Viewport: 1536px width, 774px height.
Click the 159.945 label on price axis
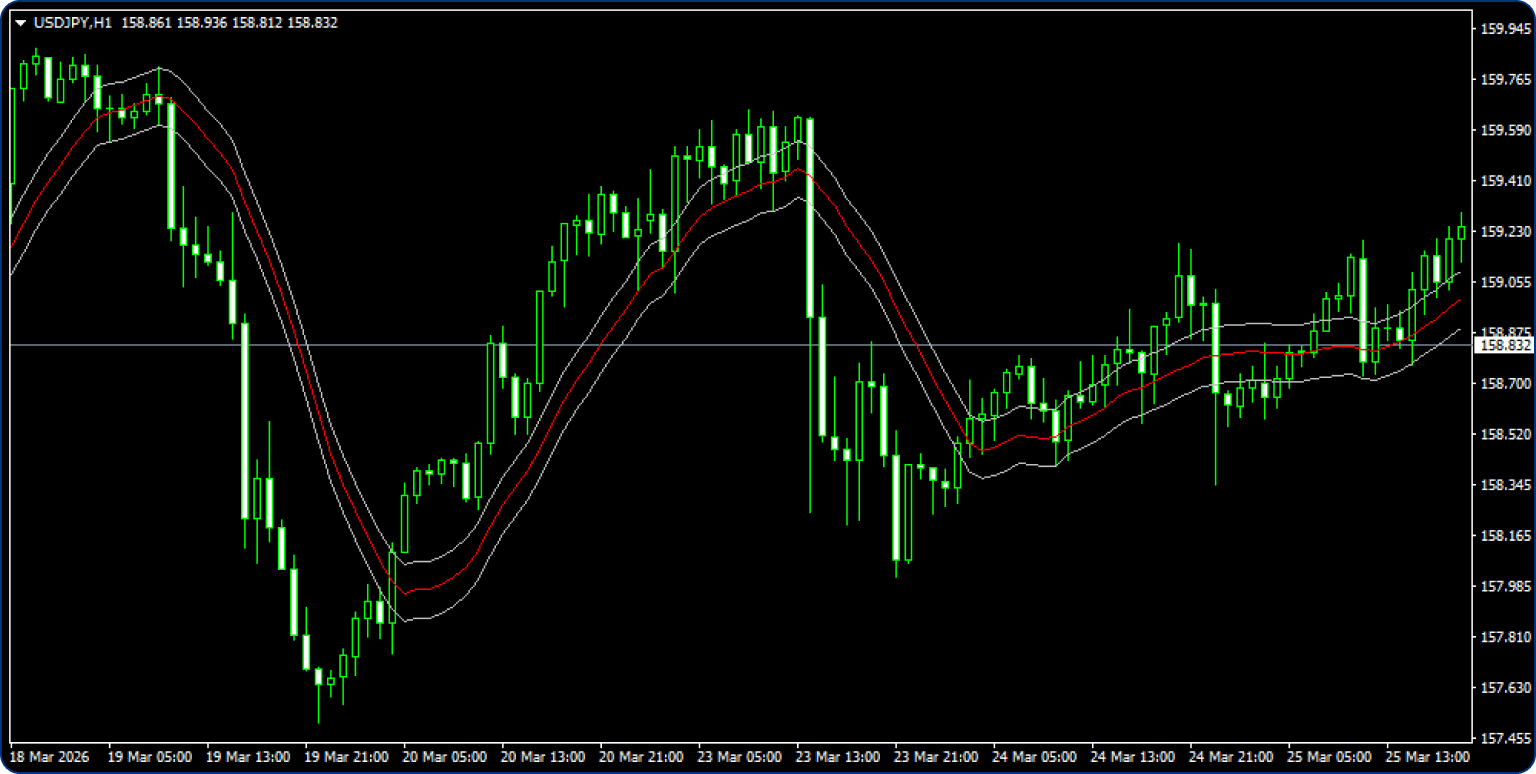[x=1504, y=28]
